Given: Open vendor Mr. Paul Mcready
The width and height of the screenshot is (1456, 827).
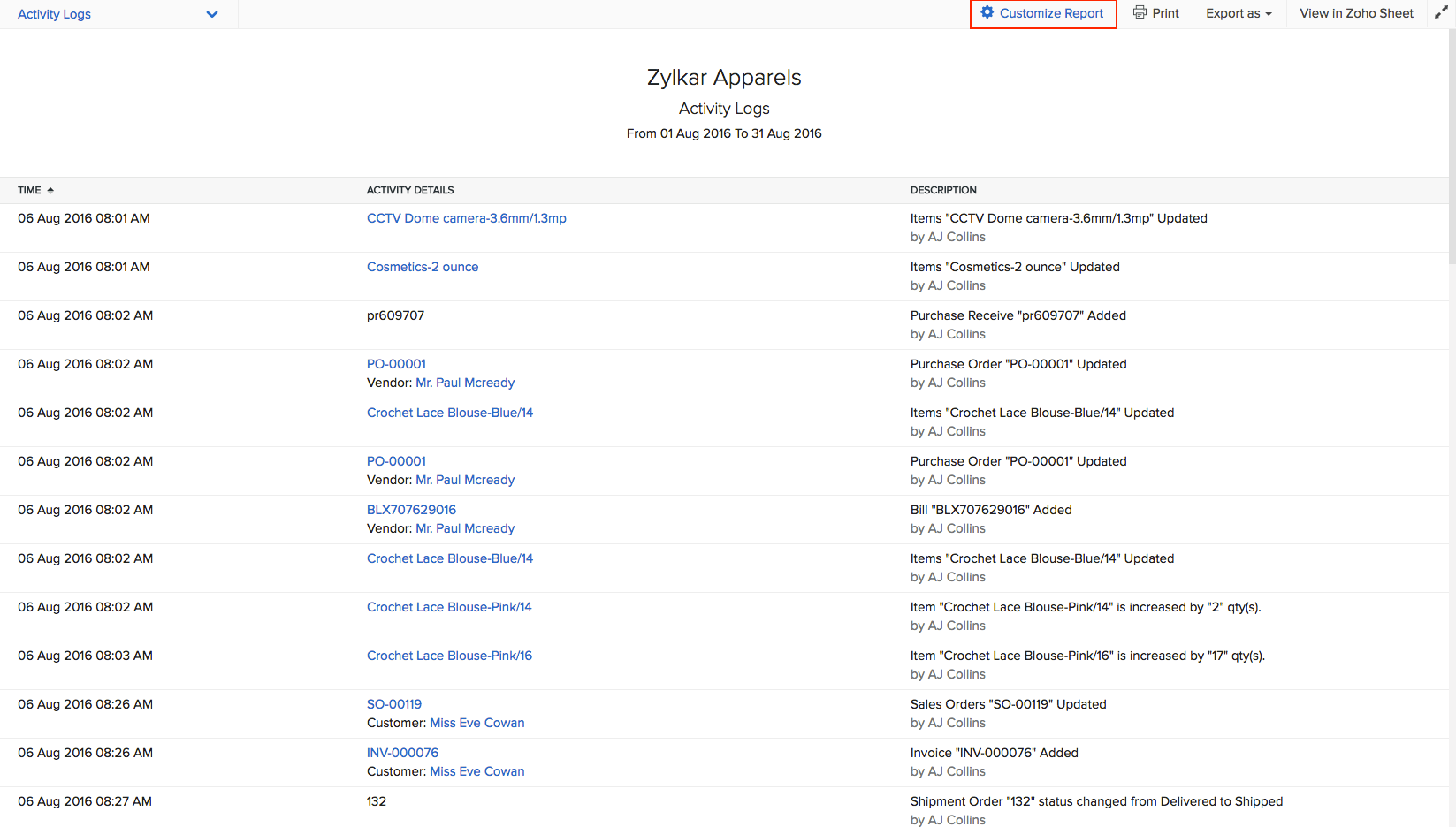Looking at the screenshot, I should [x=464, y=383].
